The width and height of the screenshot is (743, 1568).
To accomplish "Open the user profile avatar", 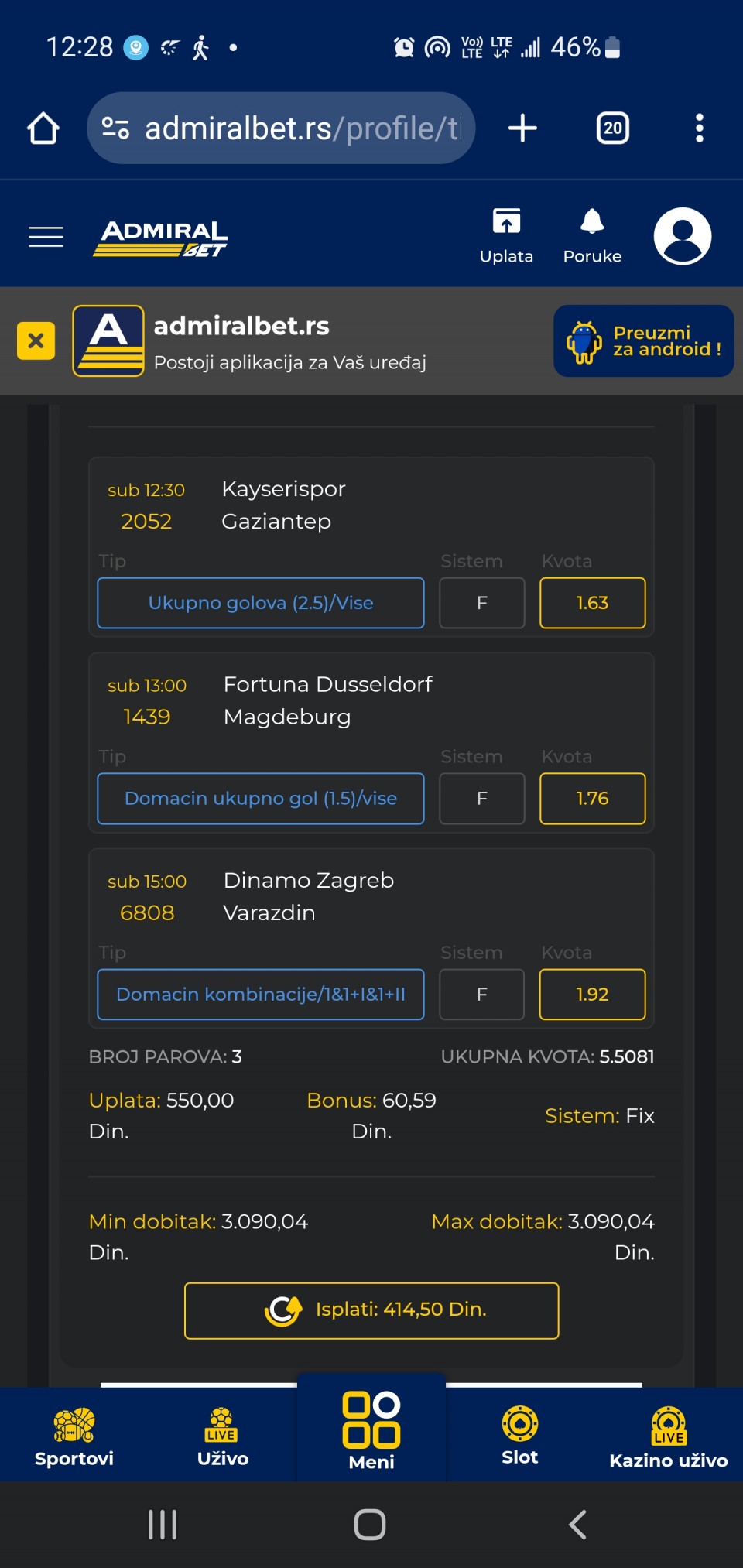I will pyautogui.click(x=682, y=236).
